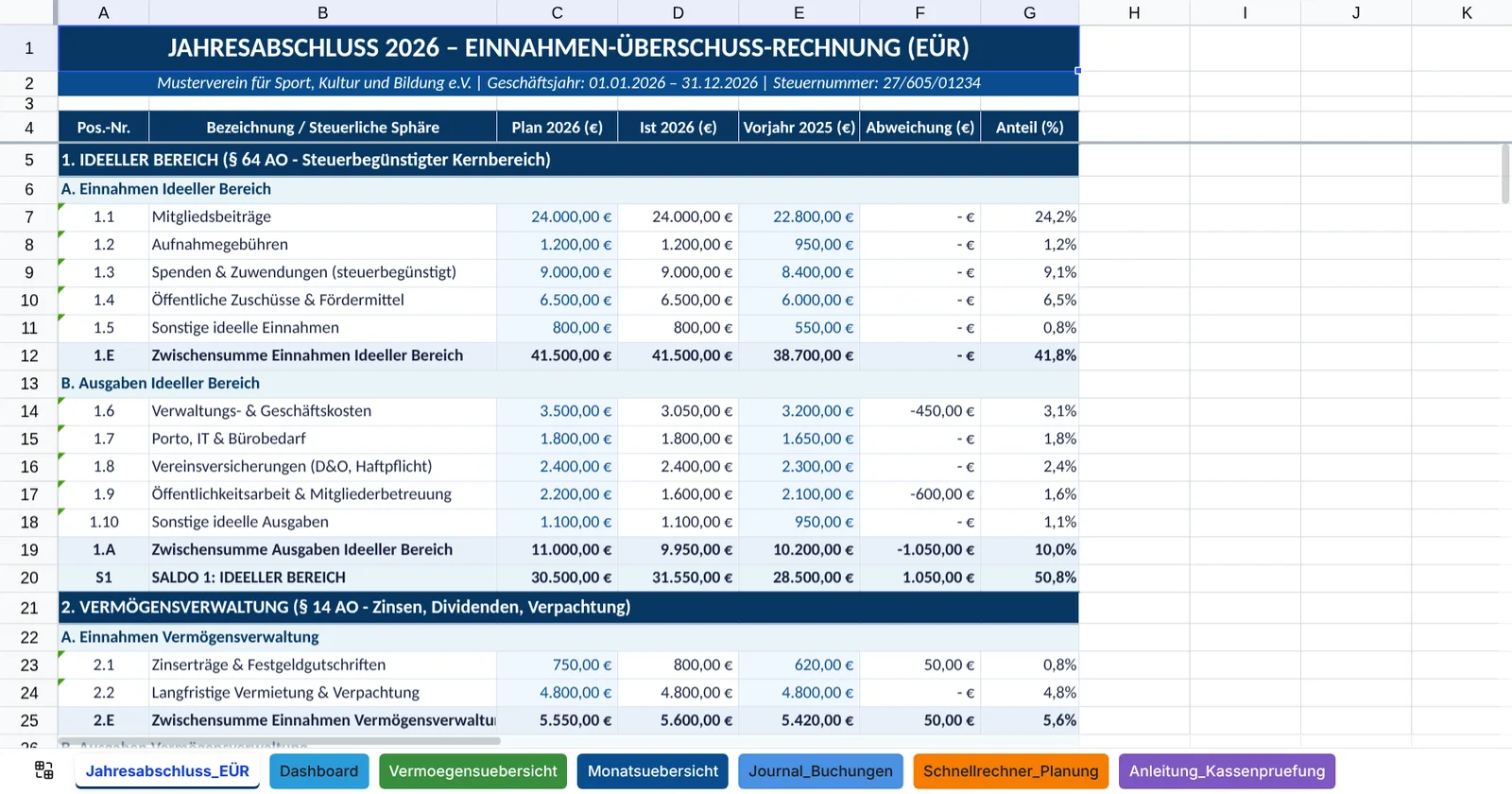The height and width of the screenshot is (794, 1512).
Task: Select the title cell 'JAHRESABSCHLUSS 2026'
Action: tap(568, 47)
